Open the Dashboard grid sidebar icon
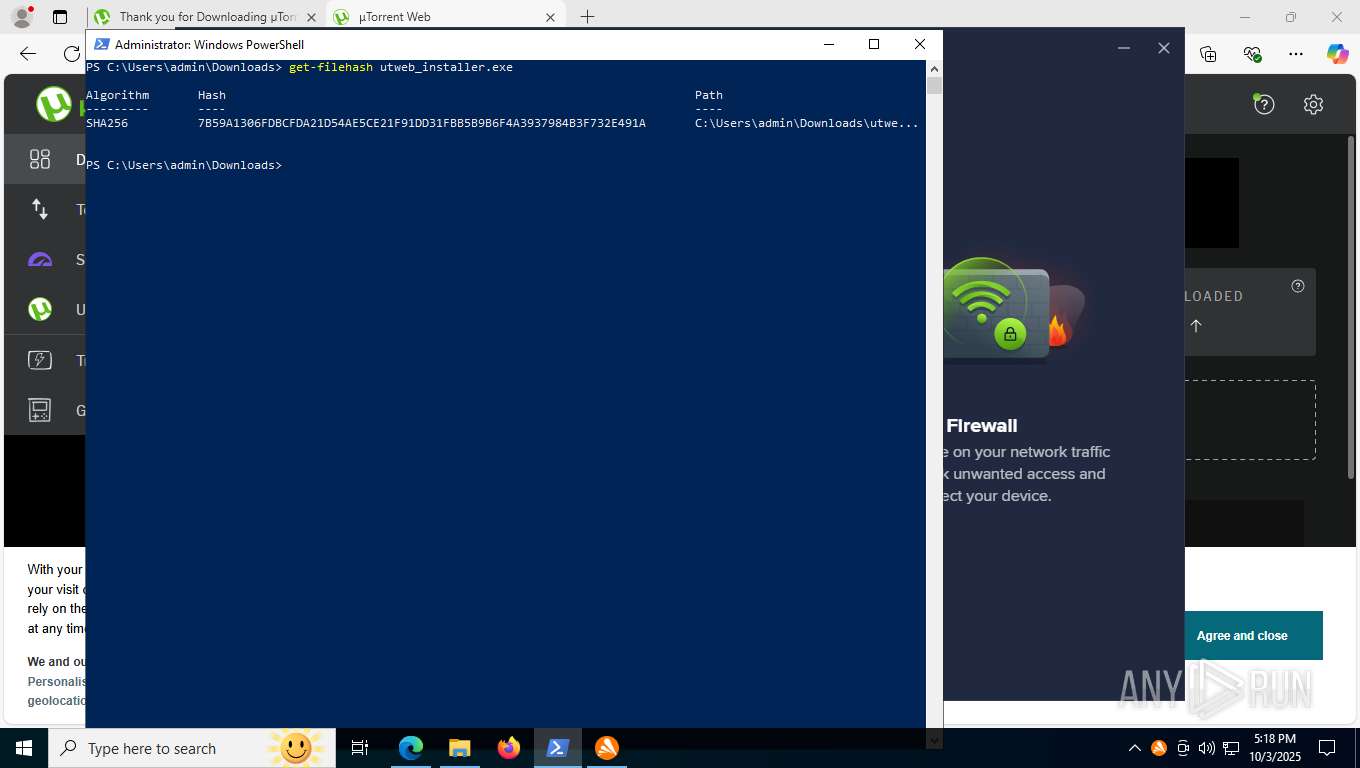The height and width of the screenshot is (768, 1360). point(40,159)
